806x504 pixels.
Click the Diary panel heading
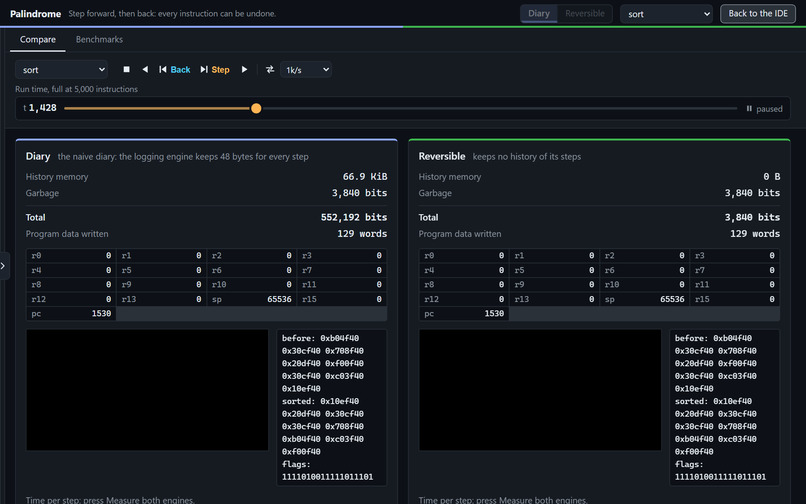pyautogui.click(x=38, y=156)
